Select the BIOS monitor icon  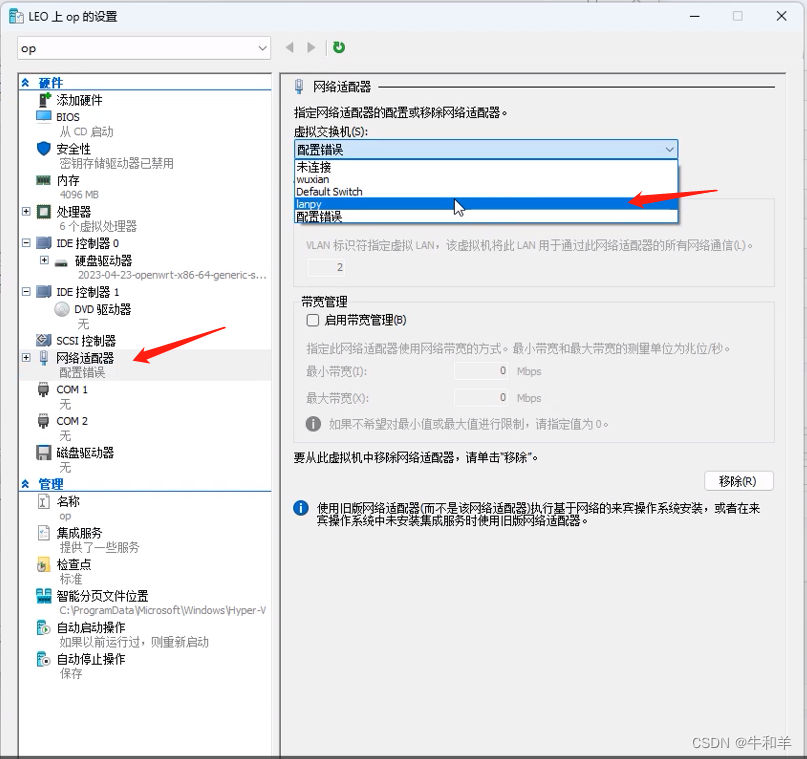pos(44,116)
